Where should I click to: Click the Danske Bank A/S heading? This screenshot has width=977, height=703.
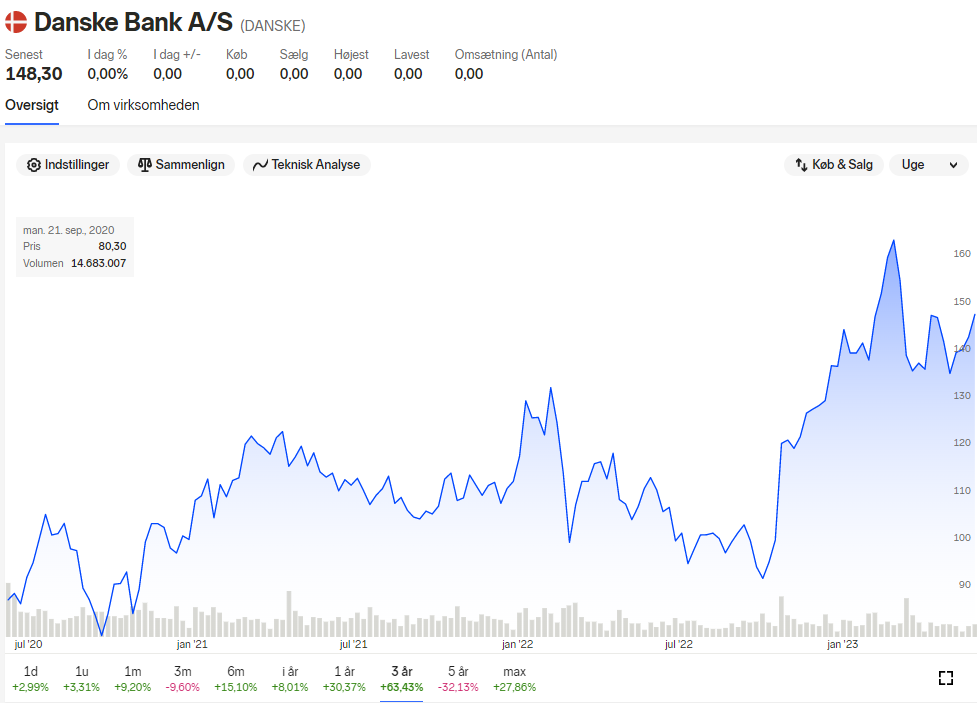pos(133,22)
